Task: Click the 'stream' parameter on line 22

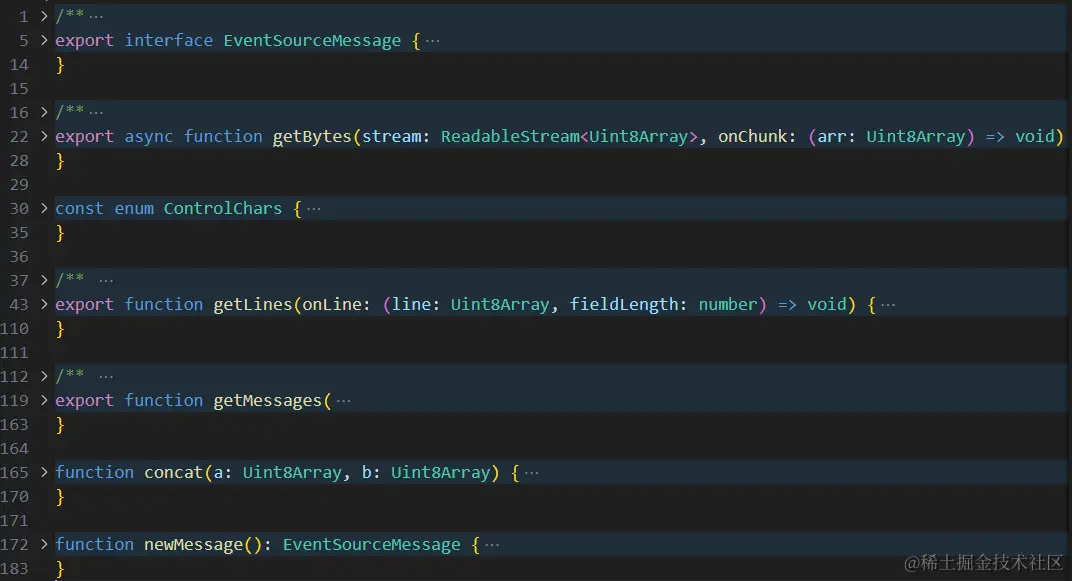Action: tap(391, 136)
